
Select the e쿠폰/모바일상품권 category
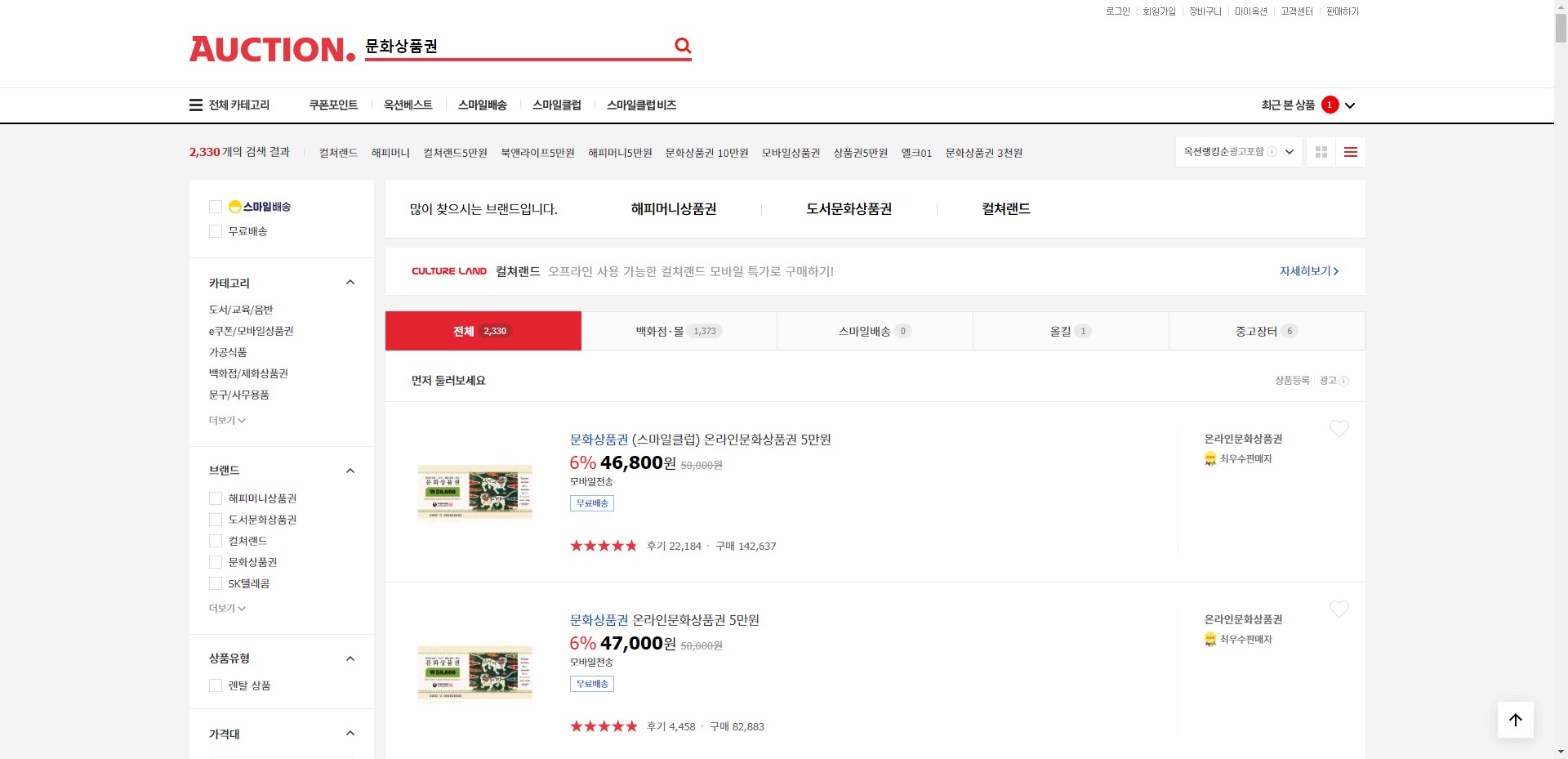tap(251, 331)
